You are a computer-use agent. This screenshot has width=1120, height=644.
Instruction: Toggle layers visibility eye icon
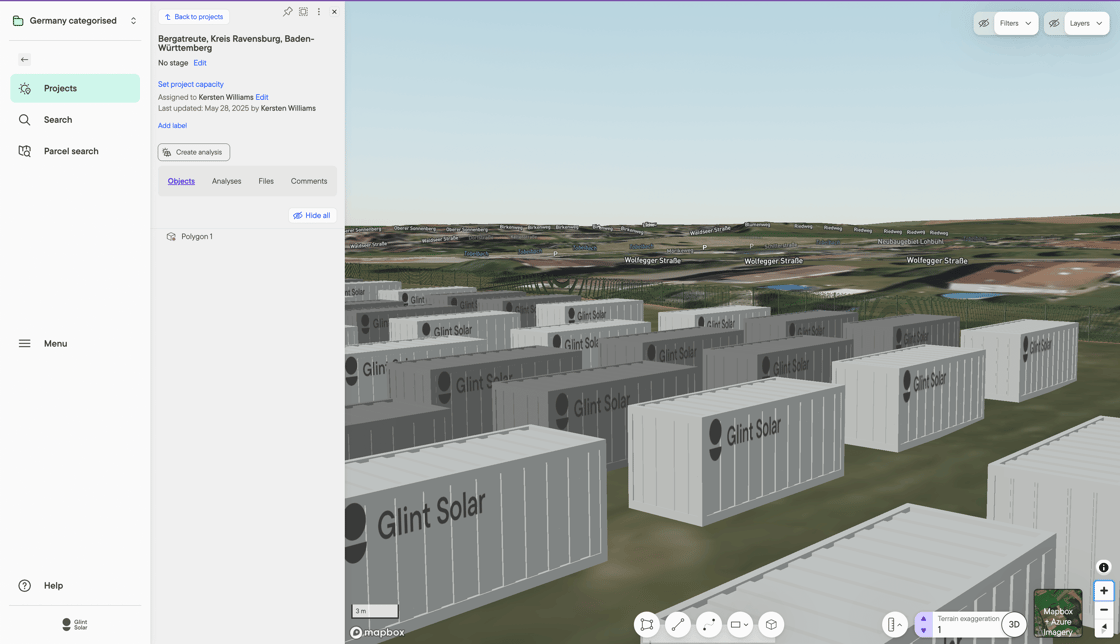1054,24
